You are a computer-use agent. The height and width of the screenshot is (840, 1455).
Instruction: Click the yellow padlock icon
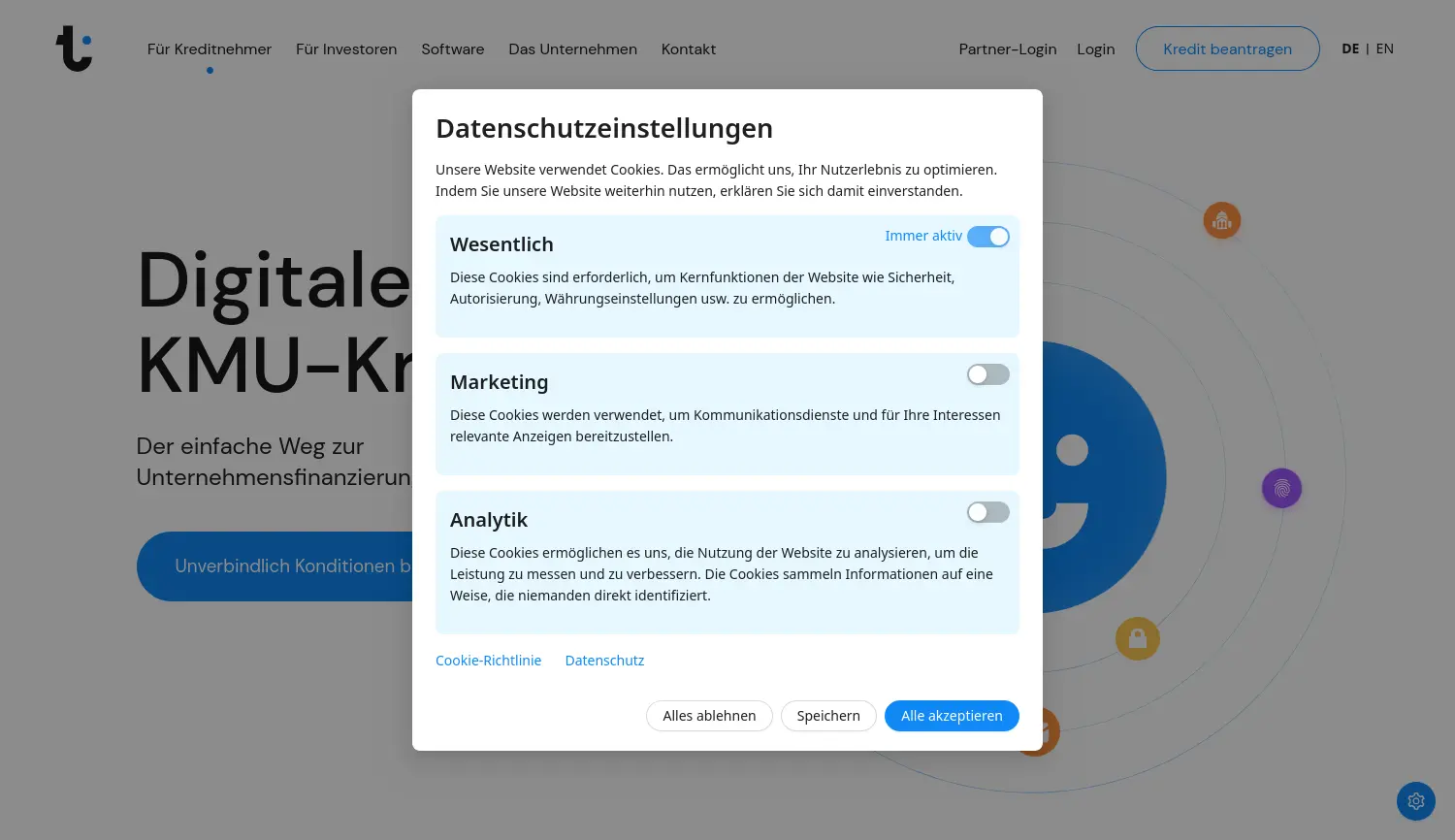[1137, 639]
